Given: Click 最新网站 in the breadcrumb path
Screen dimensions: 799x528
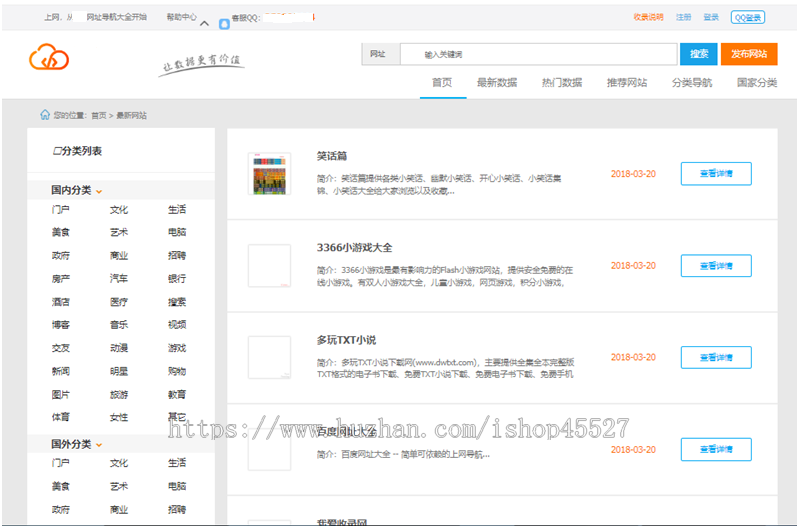Looking at the screenshot, I should (x=131, y=116).
